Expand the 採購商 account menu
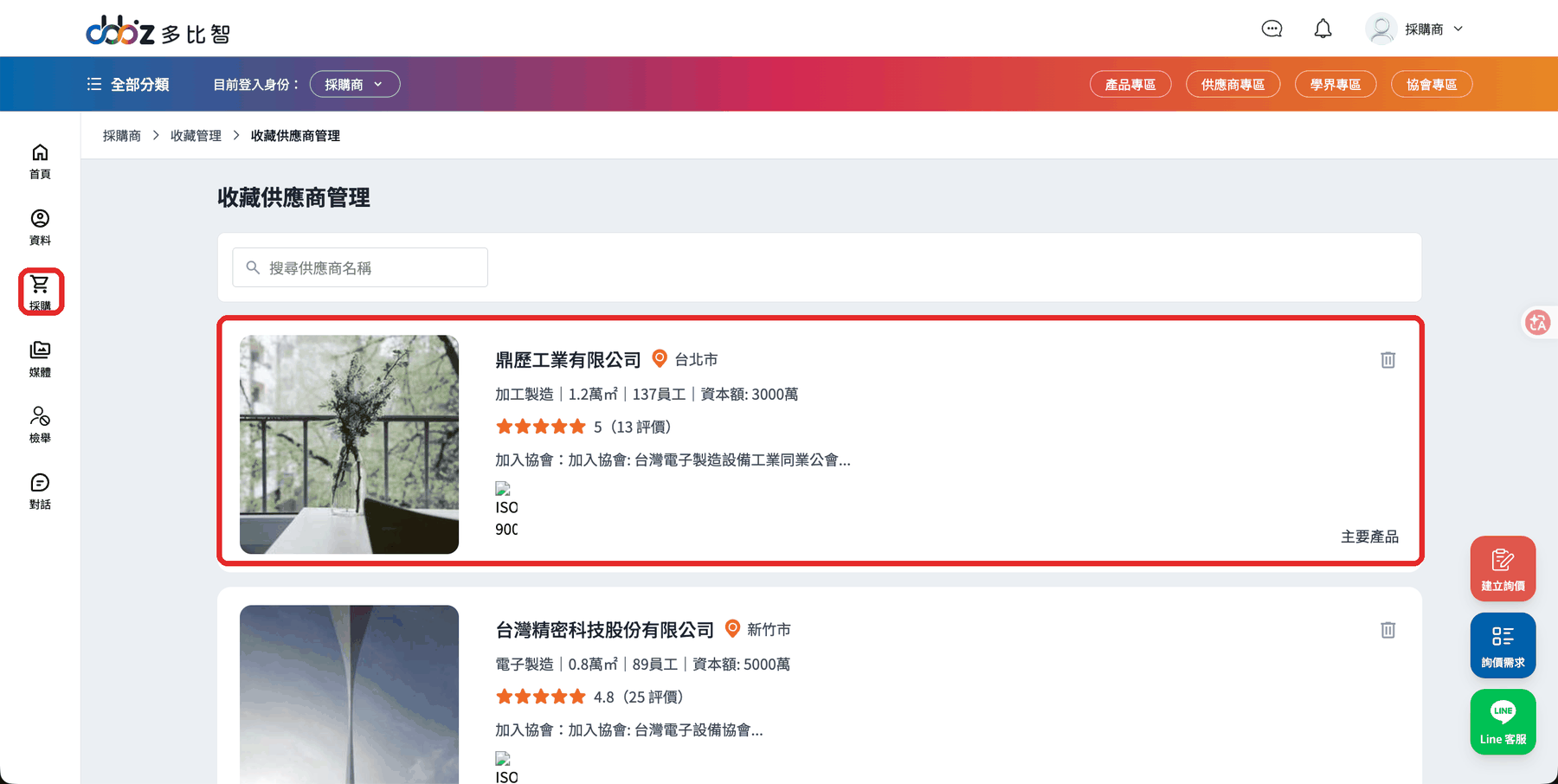The width and height of the screenshot is (1558, 784). coord(1433,29)
